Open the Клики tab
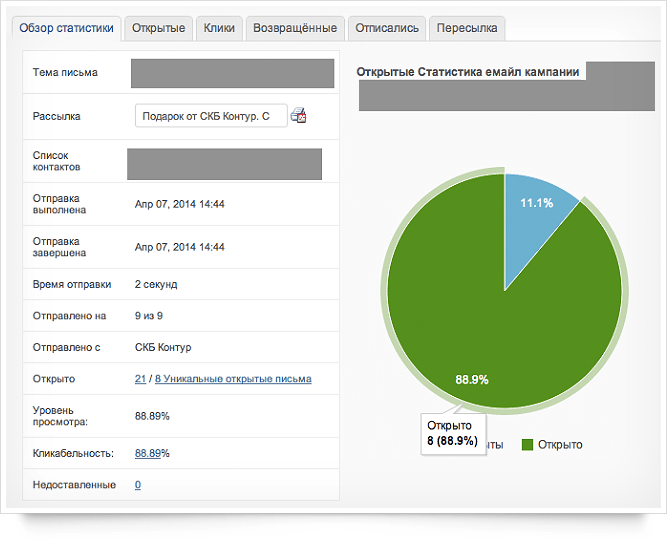 (219, 29)
